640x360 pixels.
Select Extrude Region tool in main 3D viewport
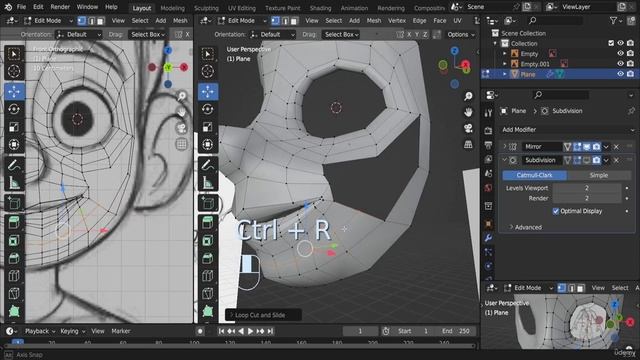(208, 222)
